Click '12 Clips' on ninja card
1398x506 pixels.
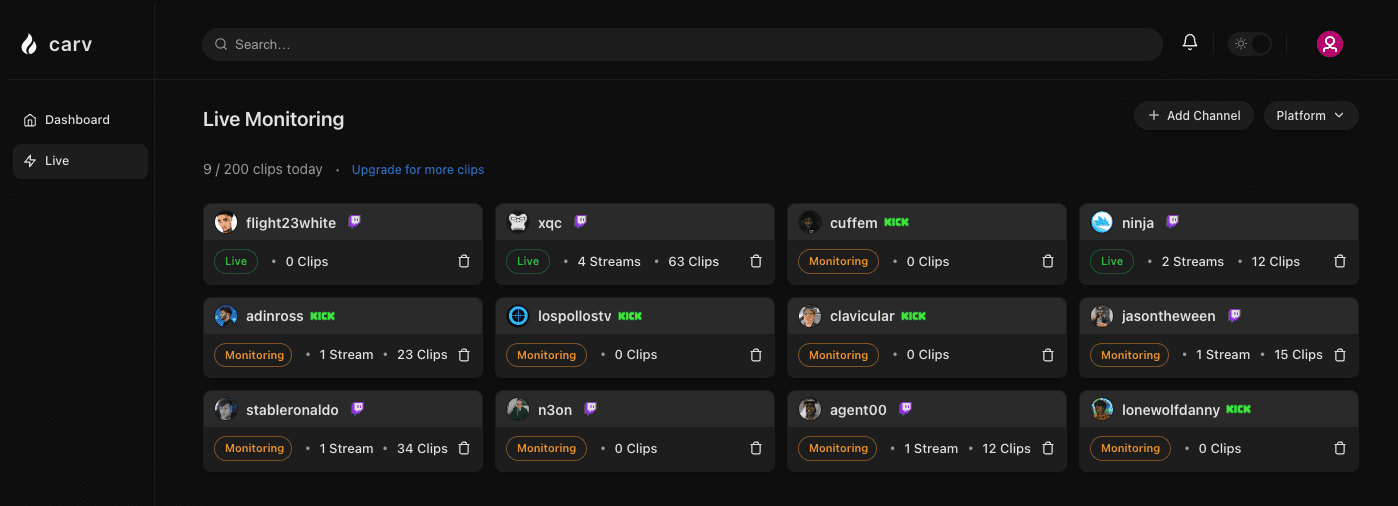[1276, 262]
